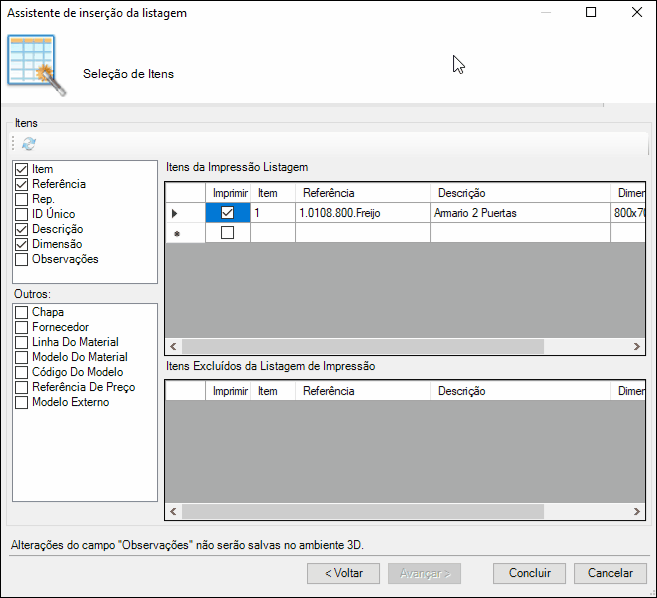This screenshot has height=598, width=657.
Task: Click the refresh items toolbar icon
Action: click(29, 144)
